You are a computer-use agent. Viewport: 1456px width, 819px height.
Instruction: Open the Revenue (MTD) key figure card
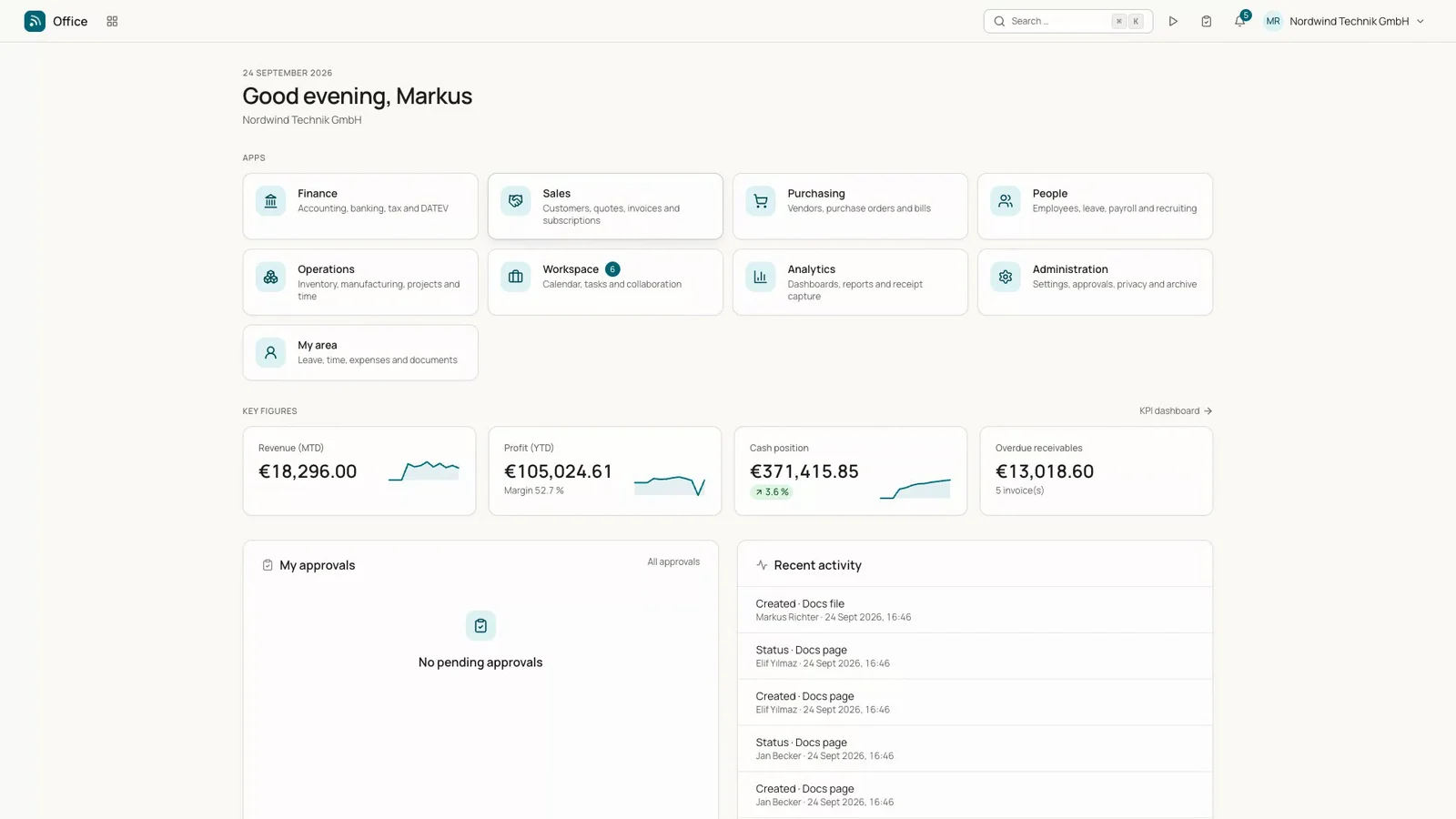point(359,471)
